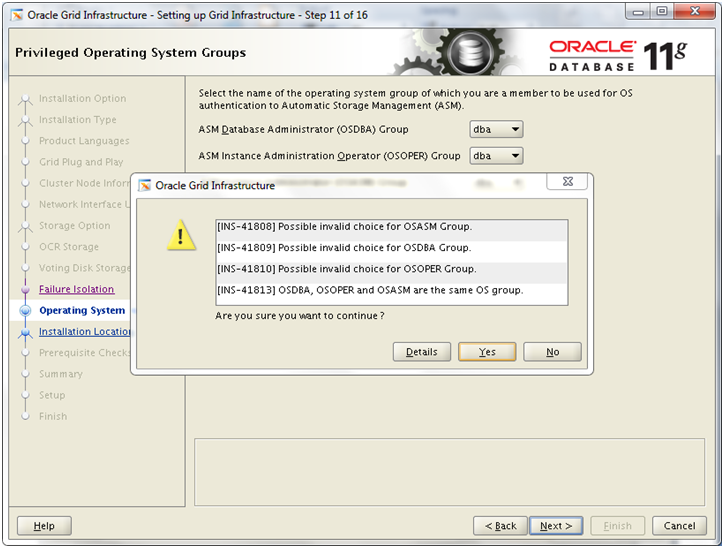Click Setup step in sidebar
724x548 pixels.
tap(52, 395)
